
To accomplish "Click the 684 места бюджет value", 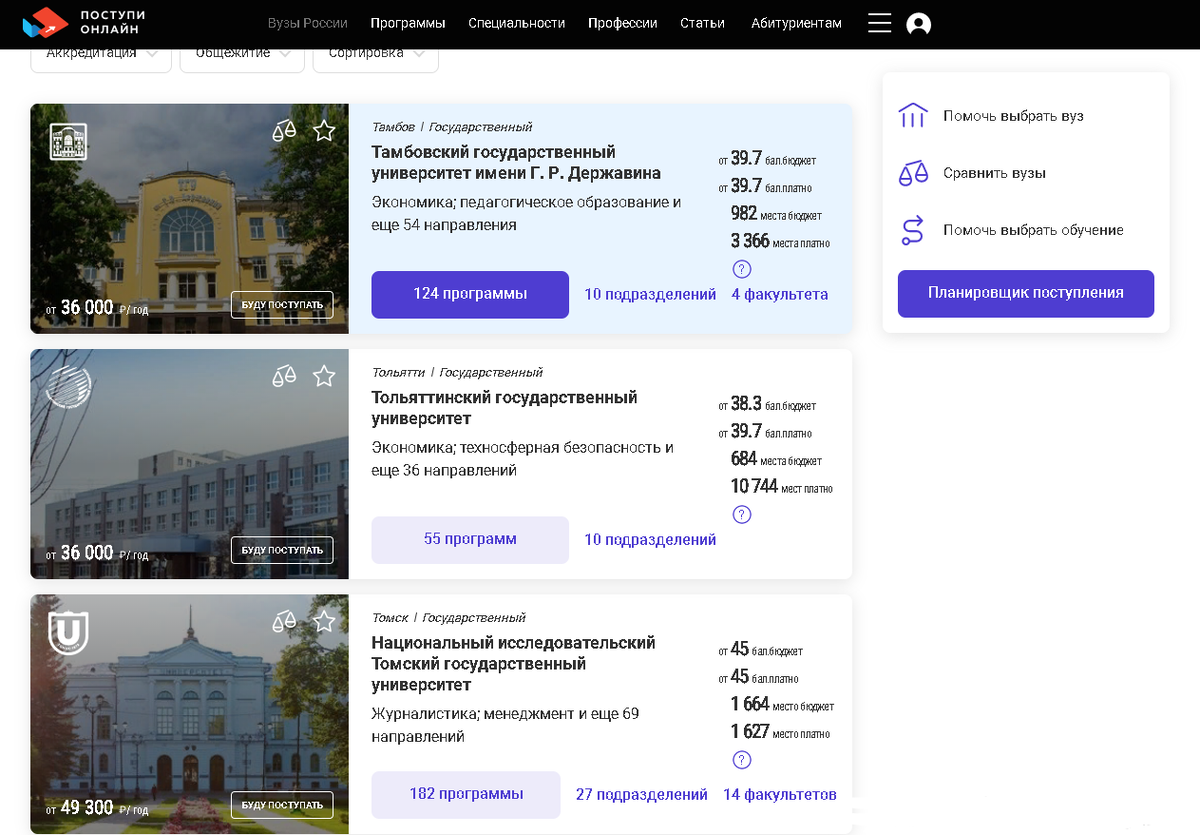I will 776,460.
